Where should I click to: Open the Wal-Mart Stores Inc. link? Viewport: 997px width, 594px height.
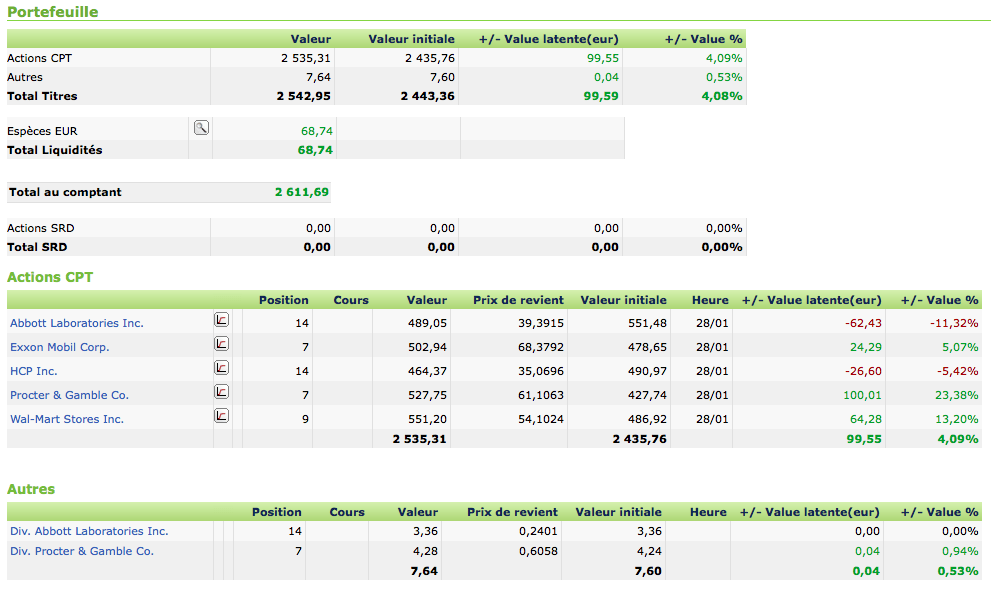(x=67, y=419)
